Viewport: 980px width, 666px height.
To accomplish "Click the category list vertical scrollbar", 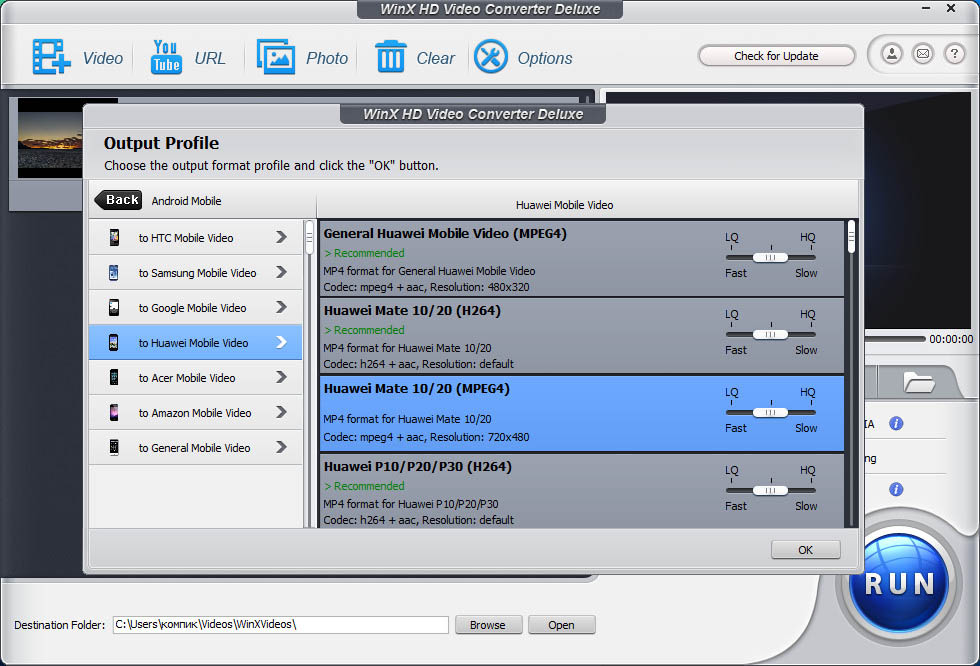I will pos(309,374).
